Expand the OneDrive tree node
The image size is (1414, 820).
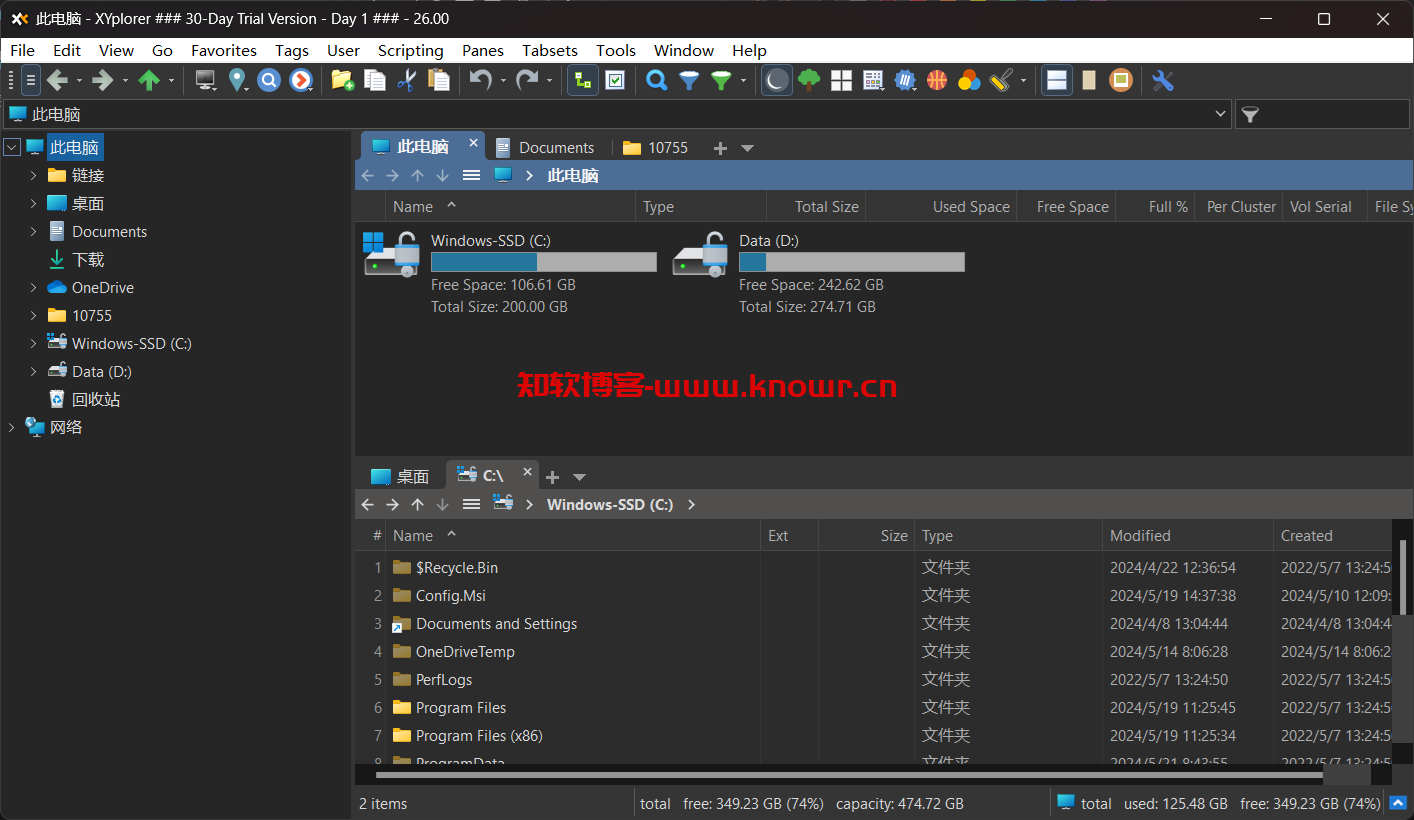pyautogui.click(x=33, y=287)
